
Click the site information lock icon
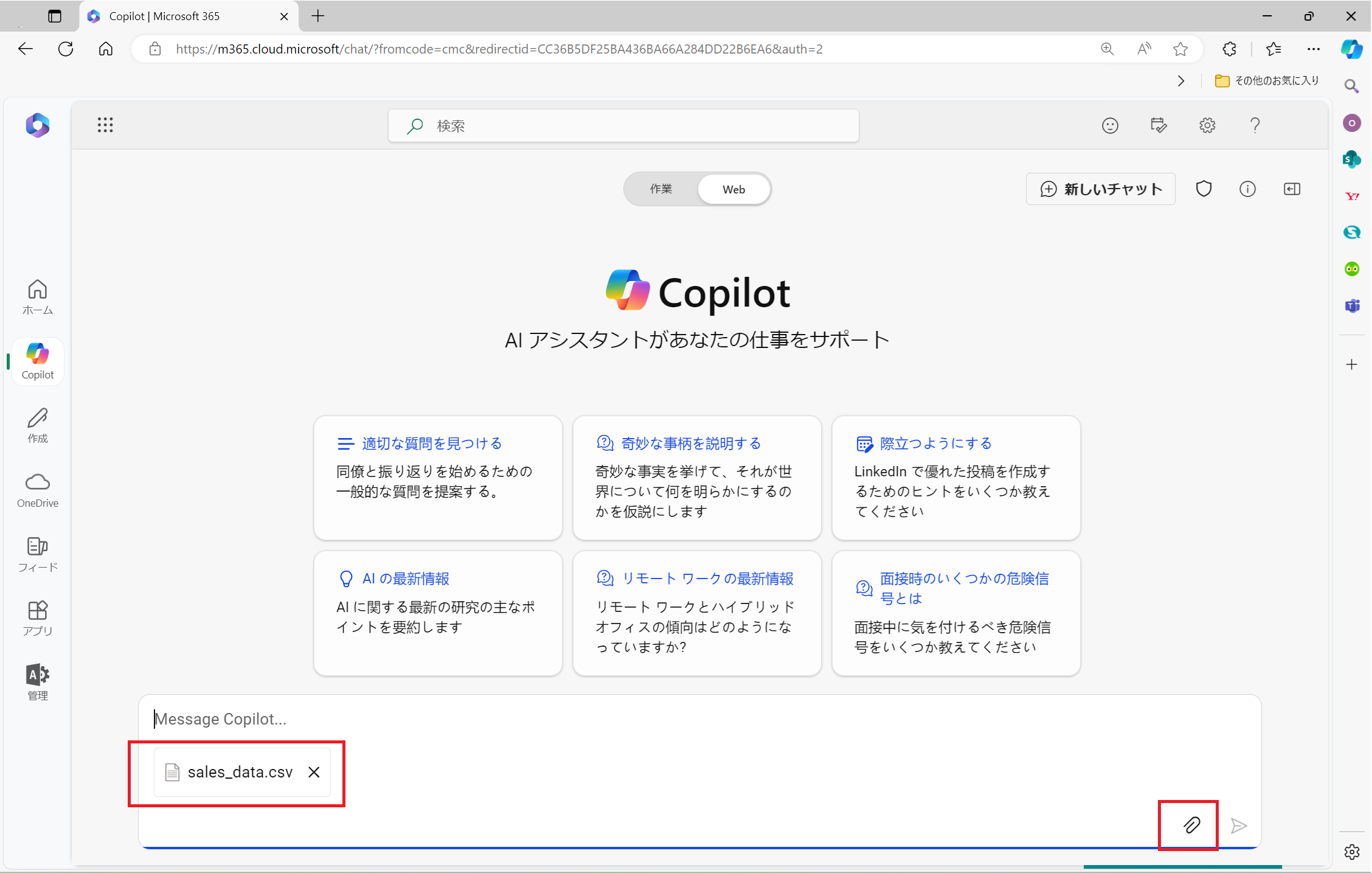(155, 49)
